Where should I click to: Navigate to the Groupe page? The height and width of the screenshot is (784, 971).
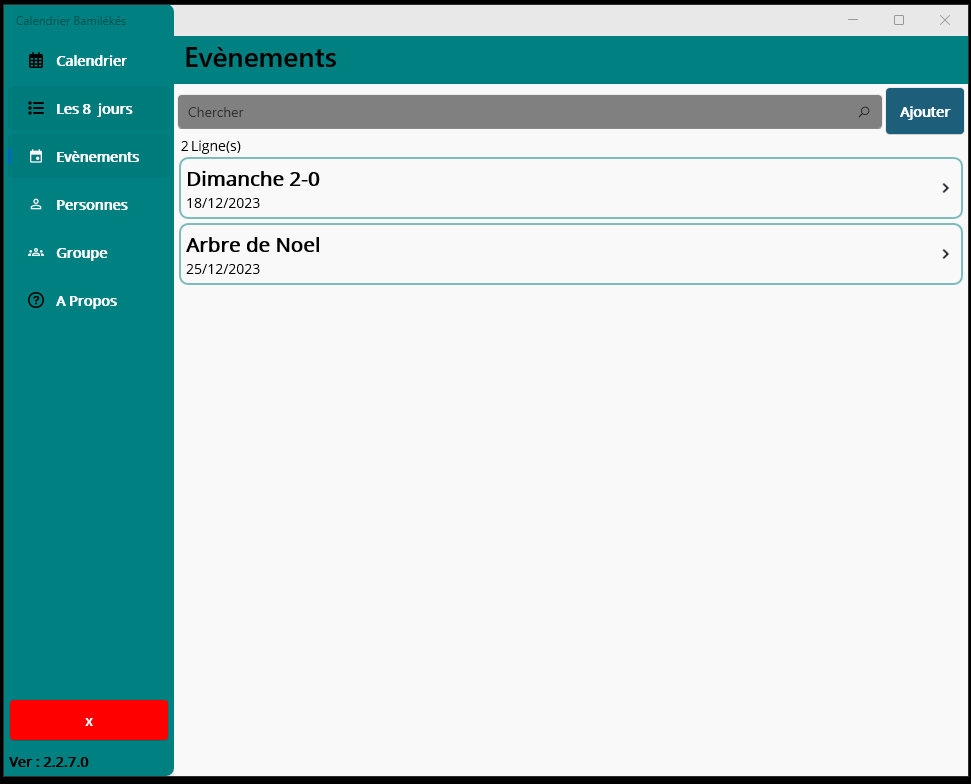[x=82, y=253]
